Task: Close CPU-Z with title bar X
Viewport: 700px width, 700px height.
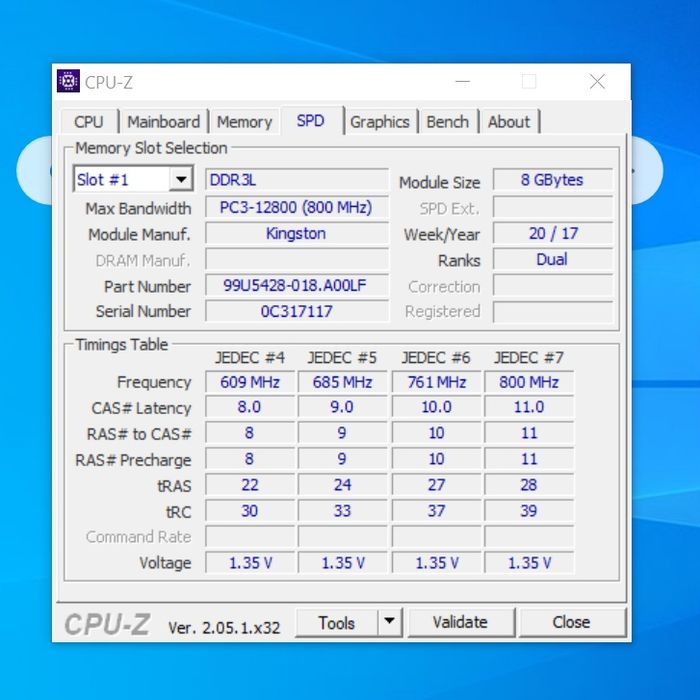Action: pos(597,81)
